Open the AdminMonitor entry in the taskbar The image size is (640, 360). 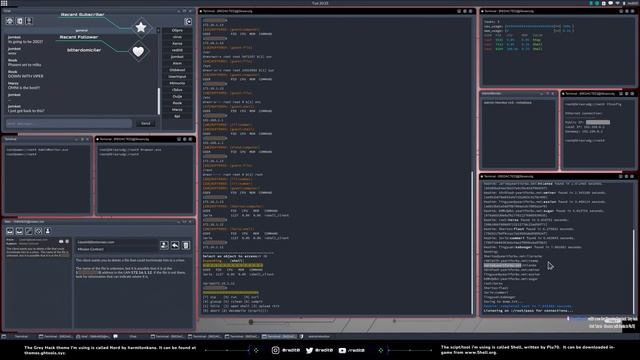[316, 336]
